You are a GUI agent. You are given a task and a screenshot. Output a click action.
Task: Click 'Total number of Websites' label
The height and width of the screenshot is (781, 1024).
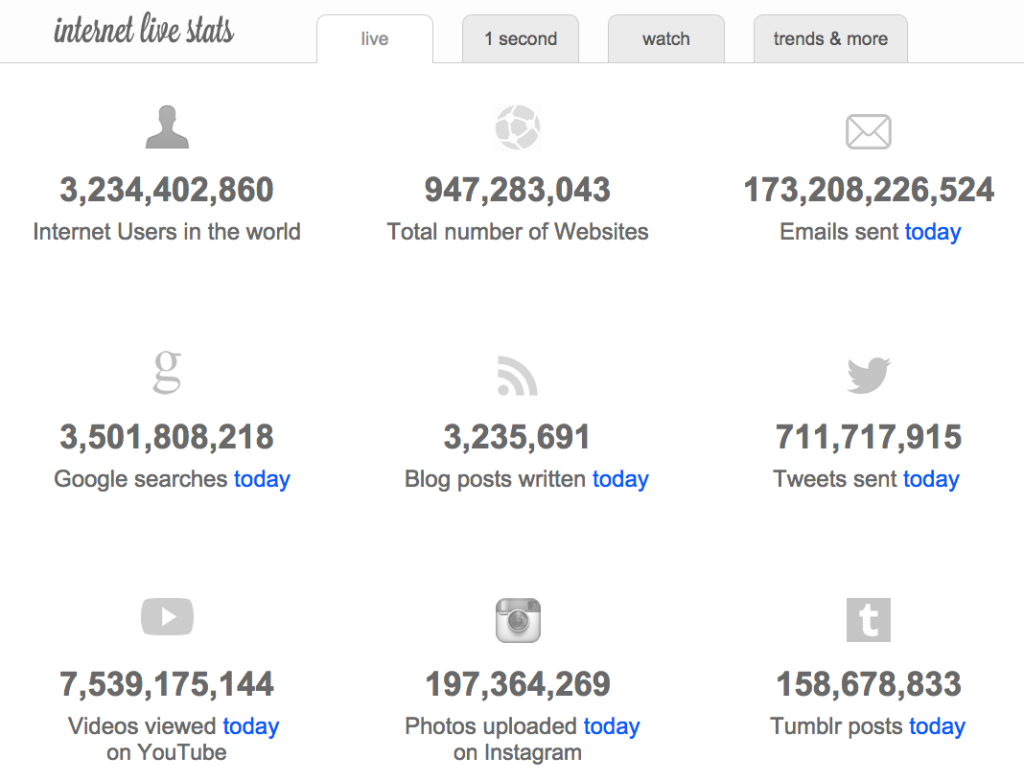518,232
